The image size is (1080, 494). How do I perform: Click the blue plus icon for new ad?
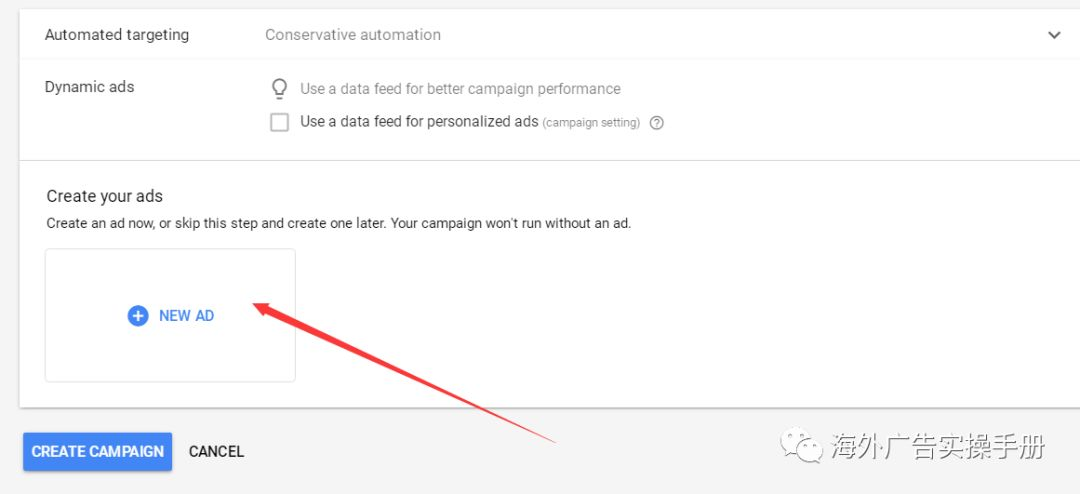pos(138,316)
